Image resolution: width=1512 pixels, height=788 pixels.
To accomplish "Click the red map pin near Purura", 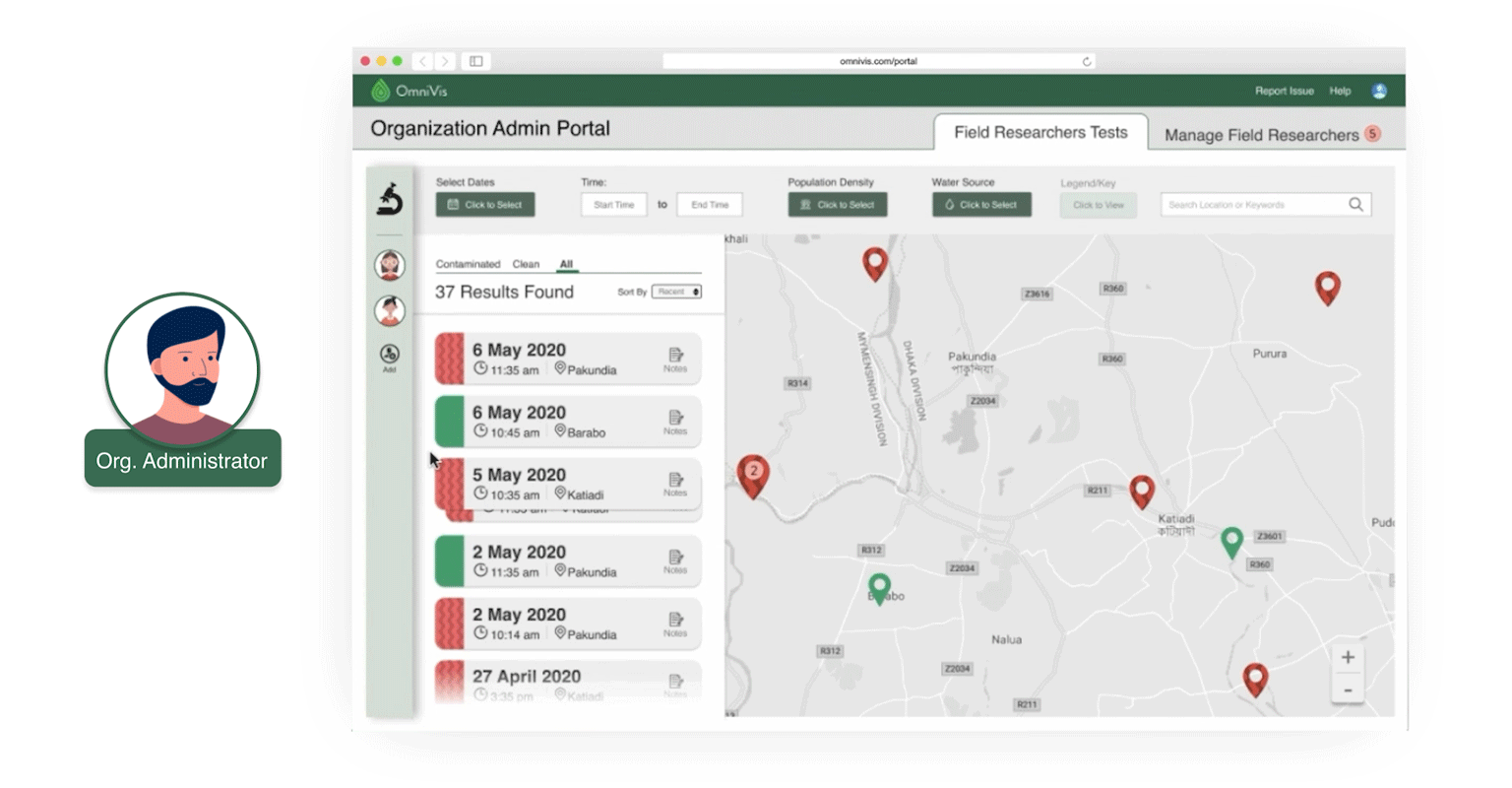I will tap(1328, 288).
